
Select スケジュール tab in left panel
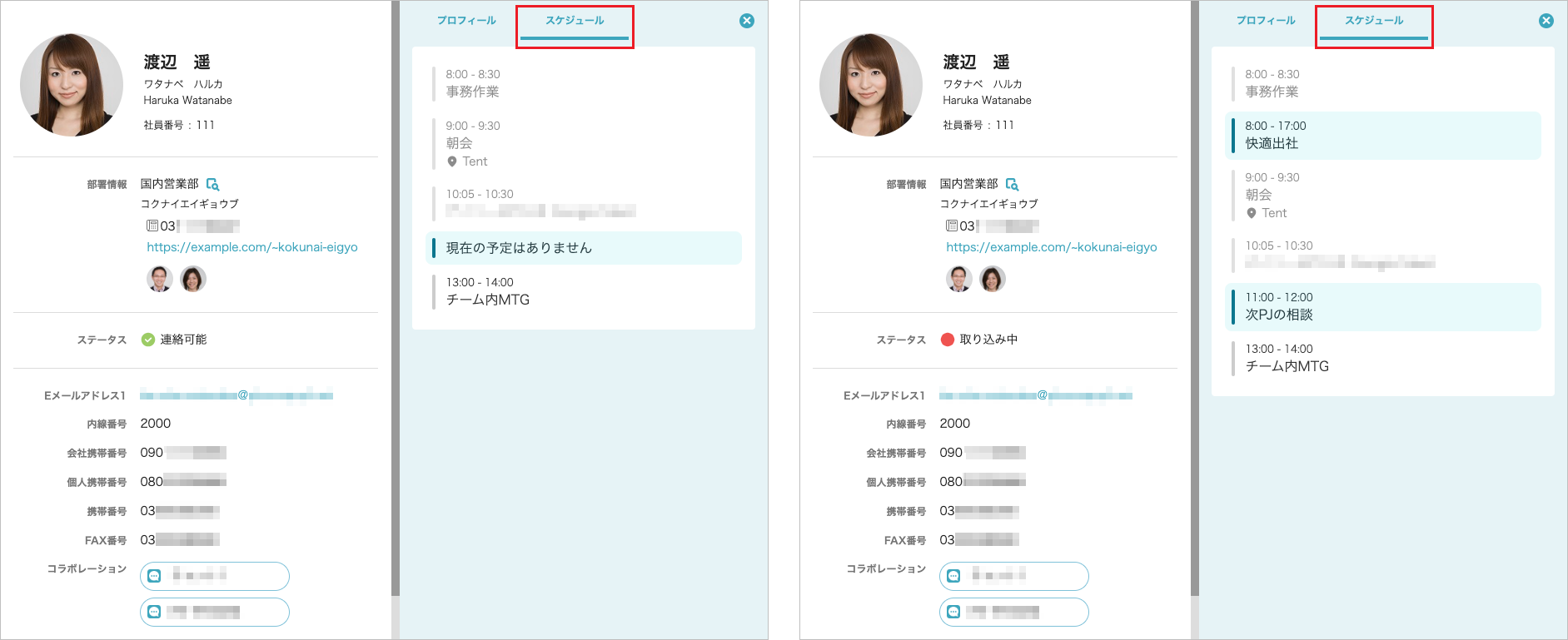click(x=575, y=21)
